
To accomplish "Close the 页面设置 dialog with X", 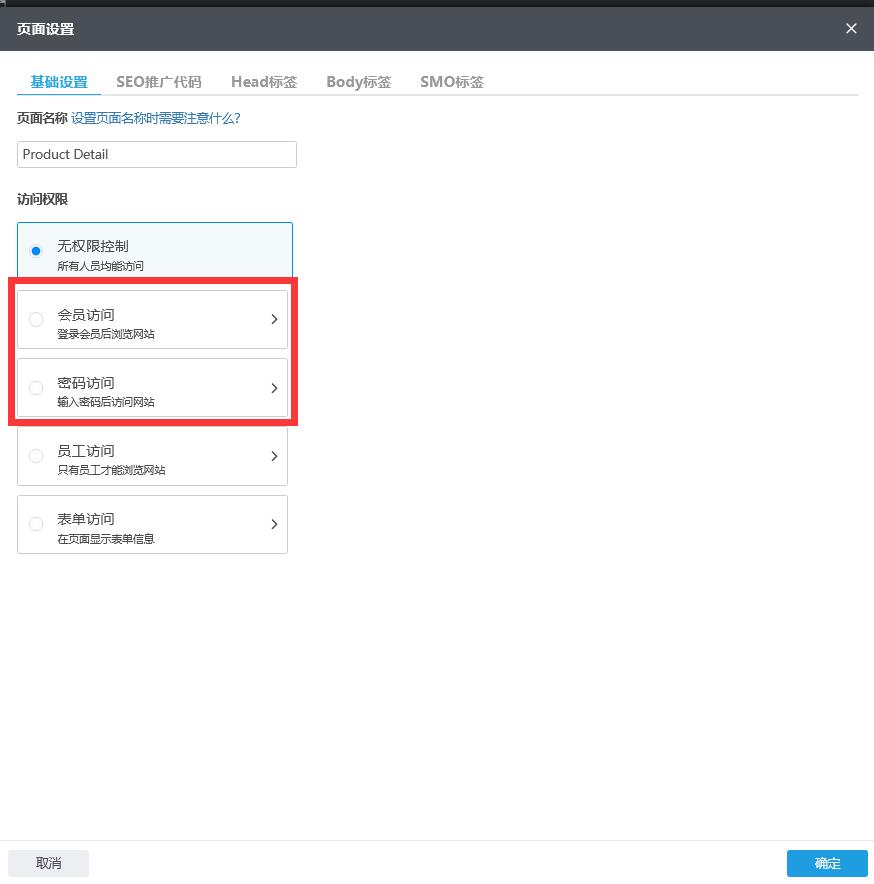I will pos(851,29).
